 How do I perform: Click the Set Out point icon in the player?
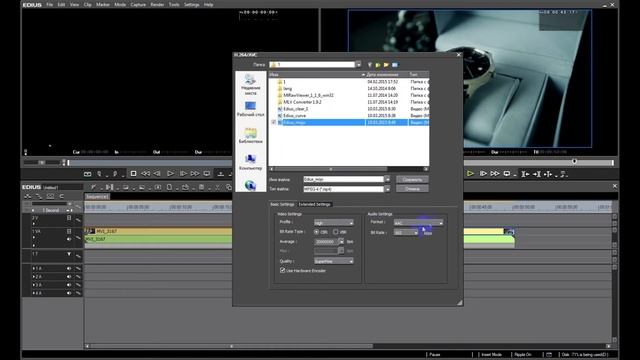click(116, 174)
